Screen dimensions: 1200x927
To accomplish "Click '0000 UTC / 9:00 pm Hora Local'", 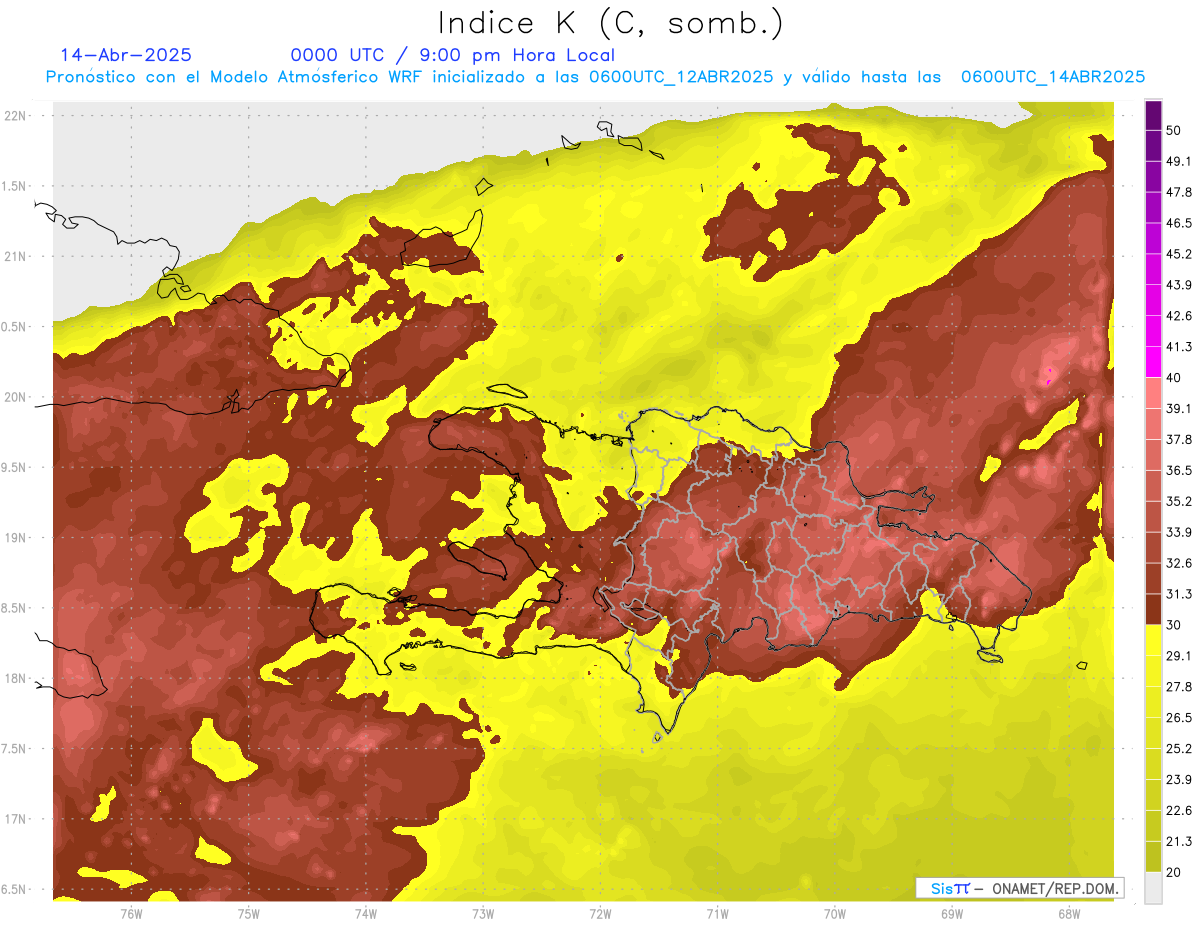I will coord(453,55).
